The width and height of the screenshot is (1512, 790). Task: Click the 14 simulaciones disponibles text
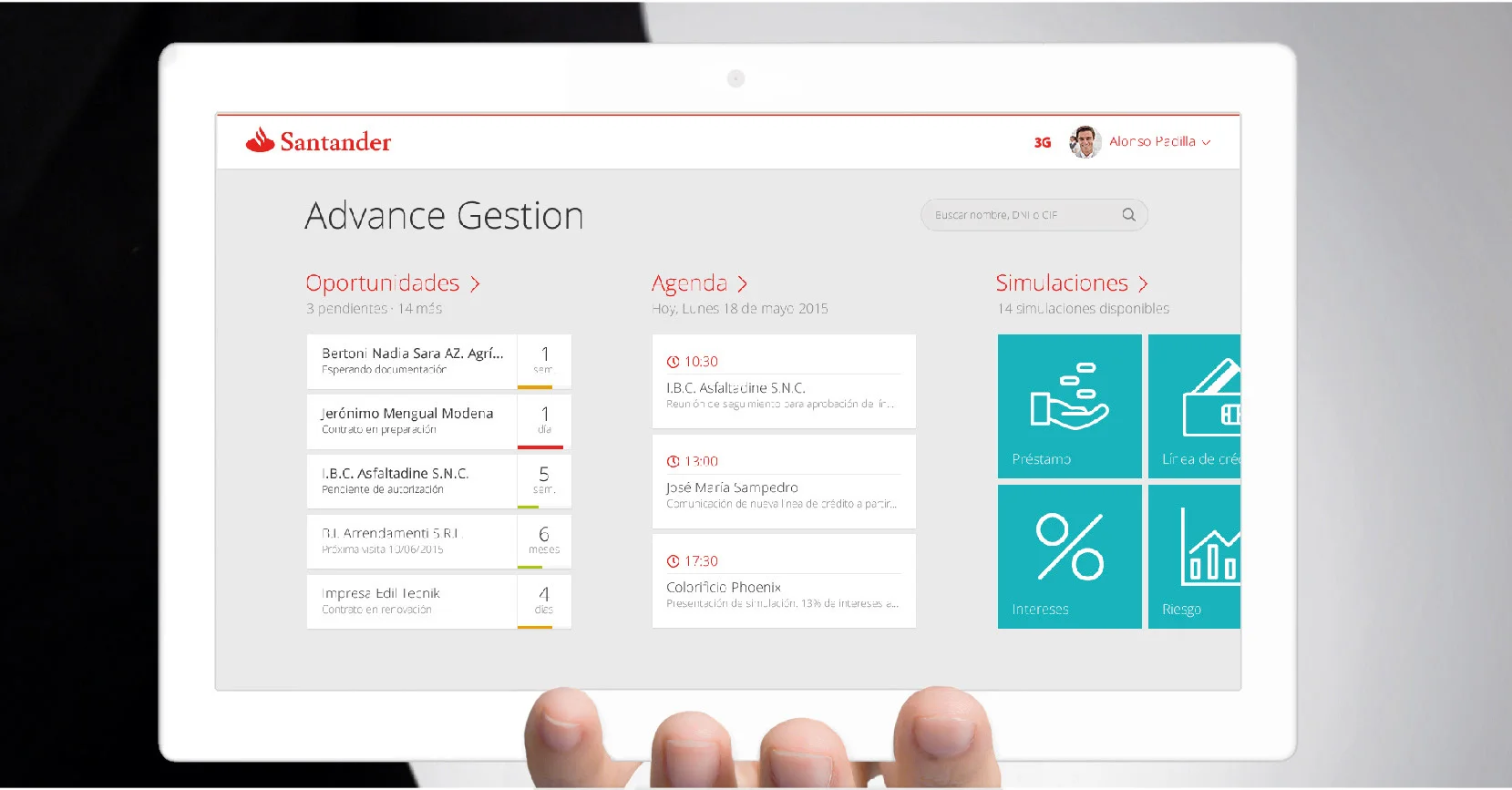click(x=1083, y=309)
